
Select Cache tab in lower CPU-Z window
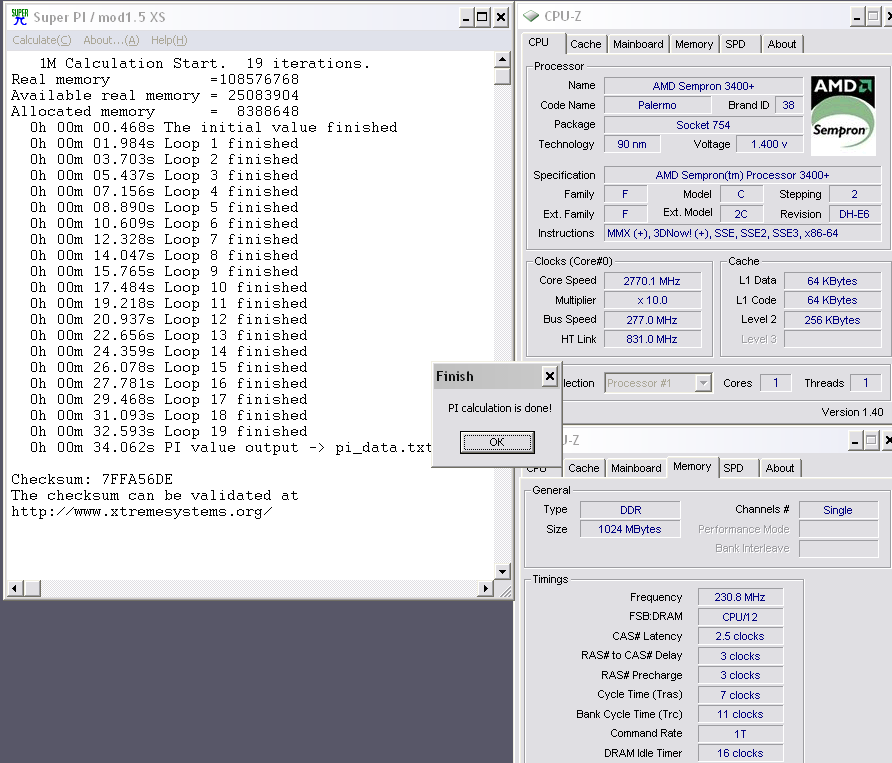[584, 468]
